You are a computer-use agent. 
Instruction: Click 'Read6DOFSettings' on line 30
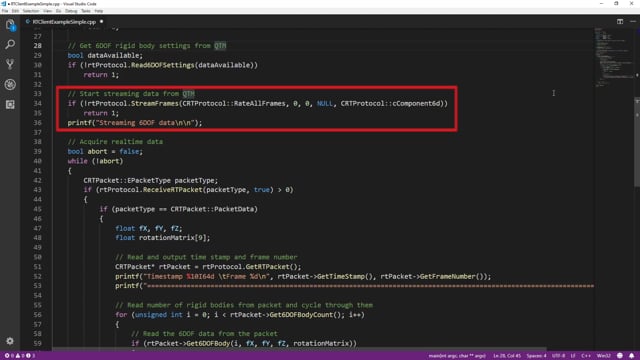[162, 65]
